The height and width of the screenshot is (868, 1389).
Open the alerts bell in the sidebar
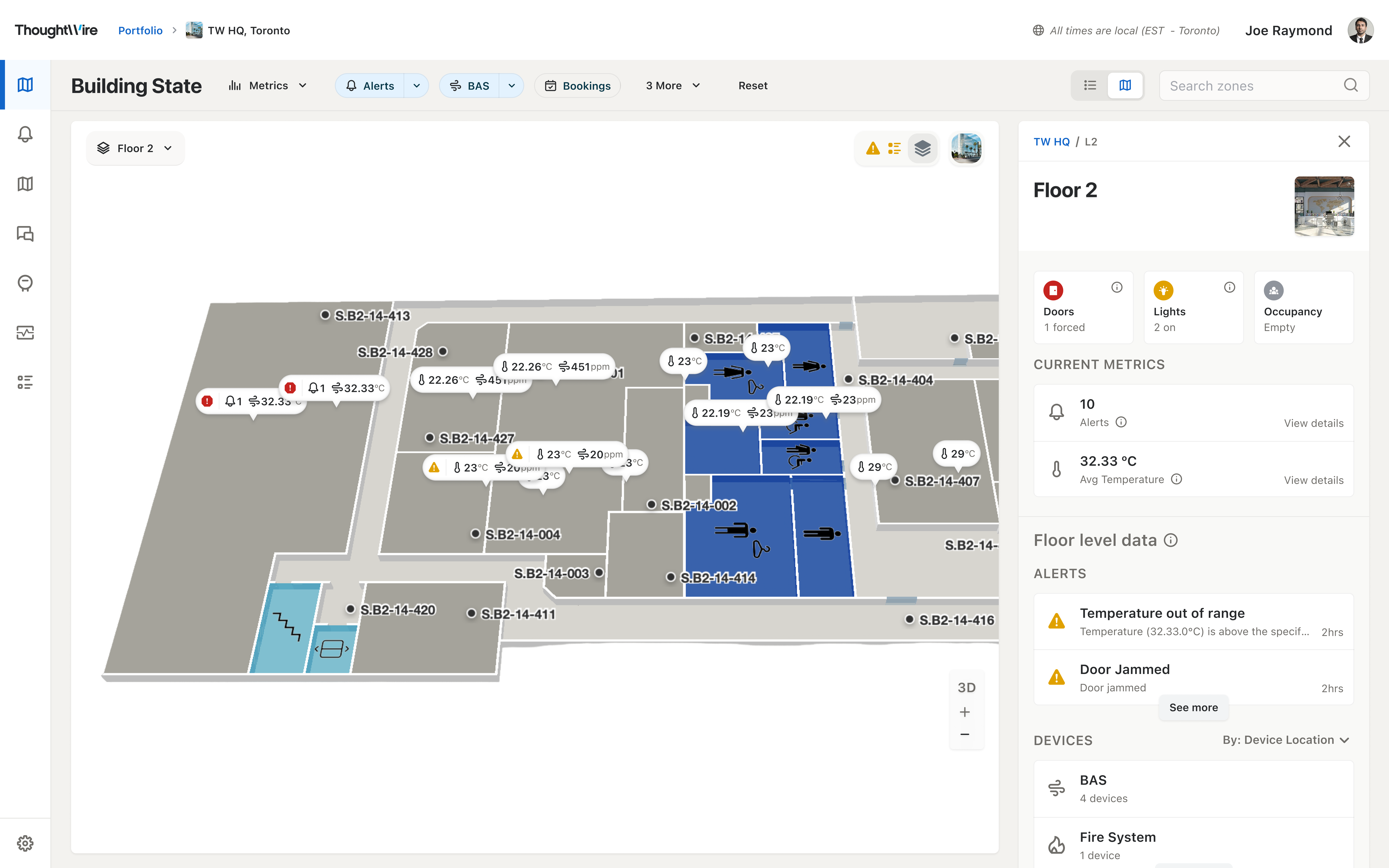(x=25, y=134)
